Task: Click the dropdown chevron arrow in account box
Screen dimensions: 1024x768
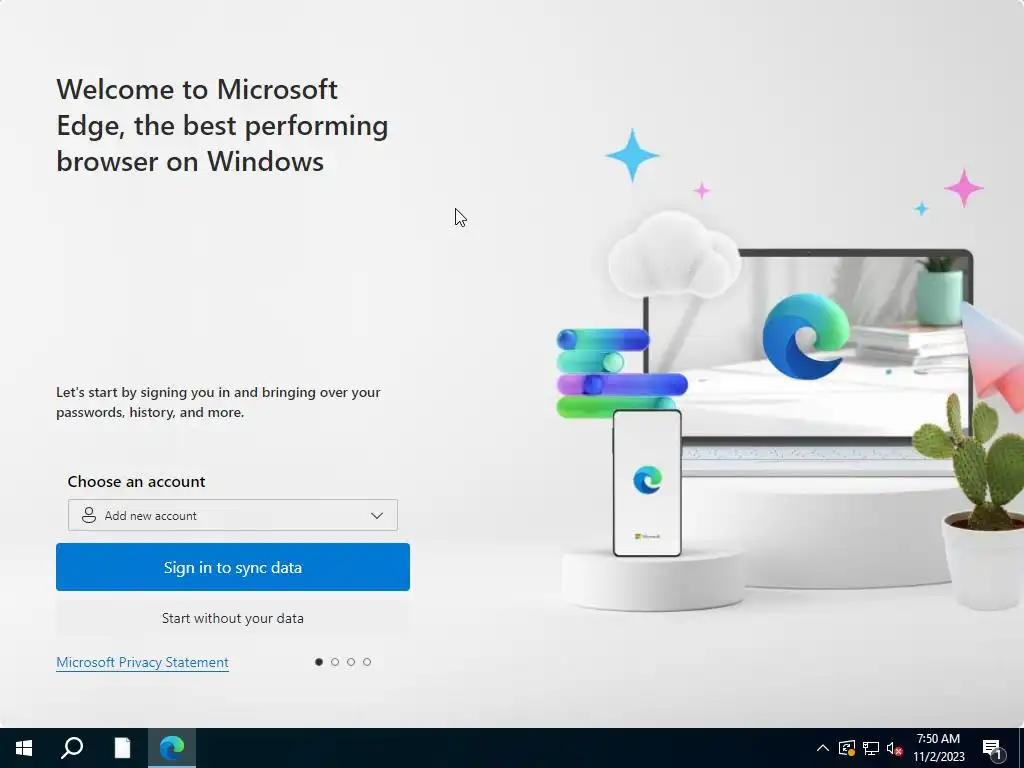Action: pyautogui.click(x=377, y=515)
